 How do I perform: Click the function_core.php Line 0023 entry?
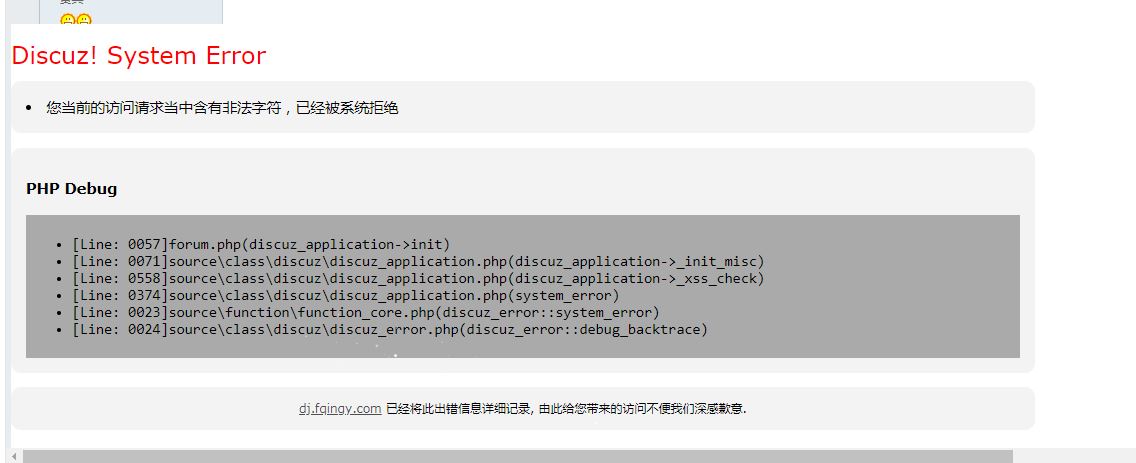pyautogui.click(x=366, y=312)
